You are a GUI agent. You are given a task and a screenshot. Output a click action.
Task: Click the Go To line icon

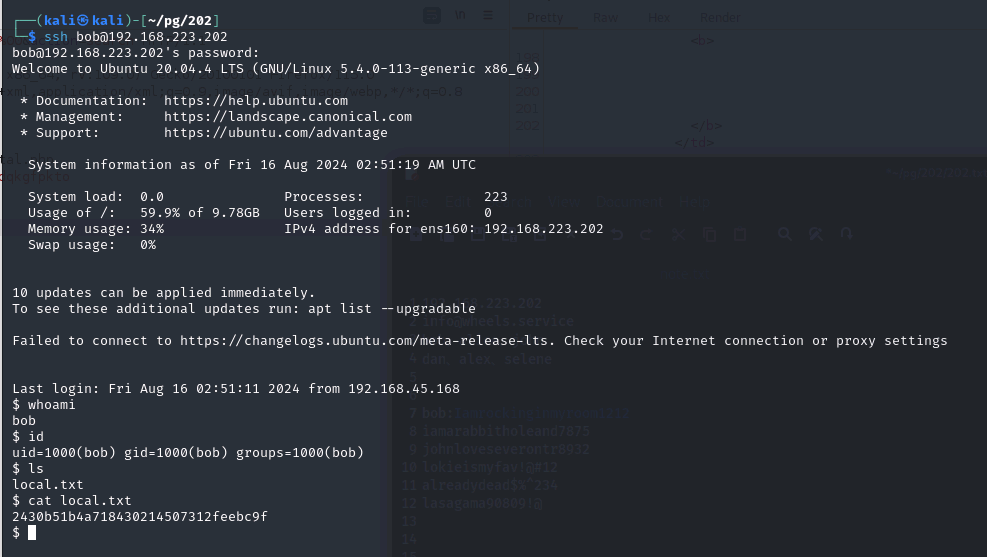coord(847,235)
